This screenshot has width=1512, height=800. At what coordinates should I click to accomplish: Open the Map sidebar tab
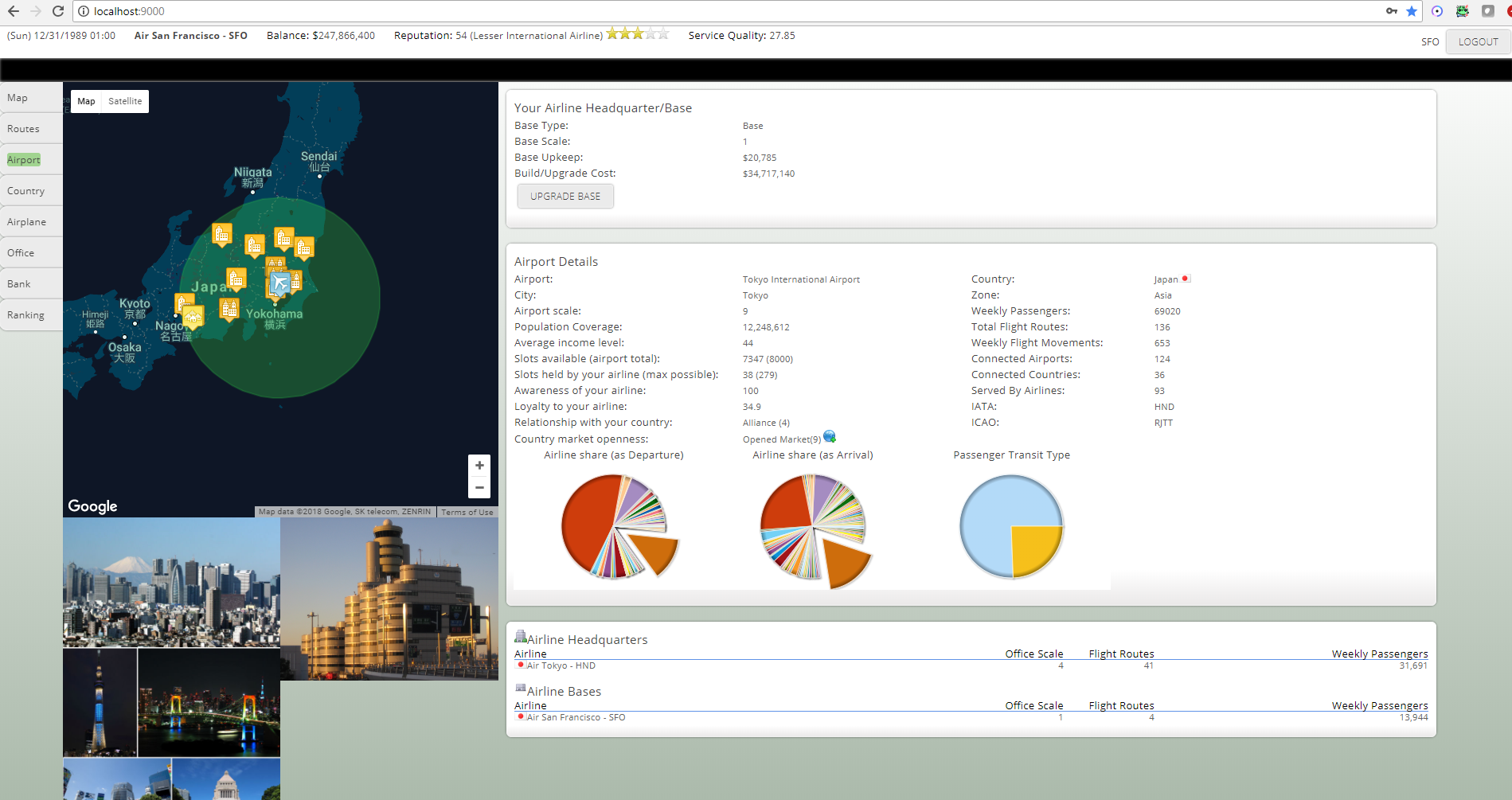(x=31, y=98)
